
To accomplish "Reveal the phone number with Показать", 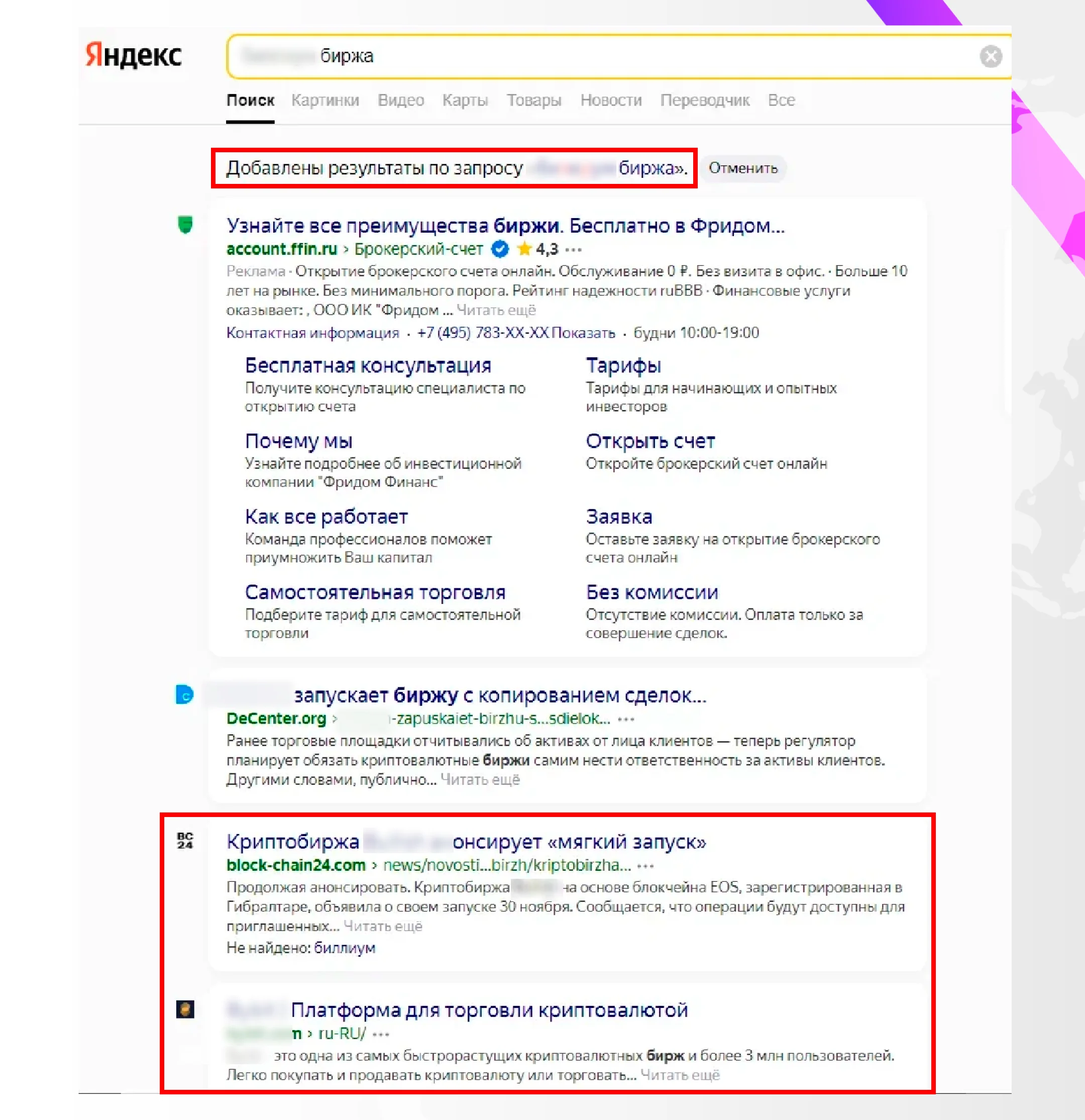I will 583,333.
